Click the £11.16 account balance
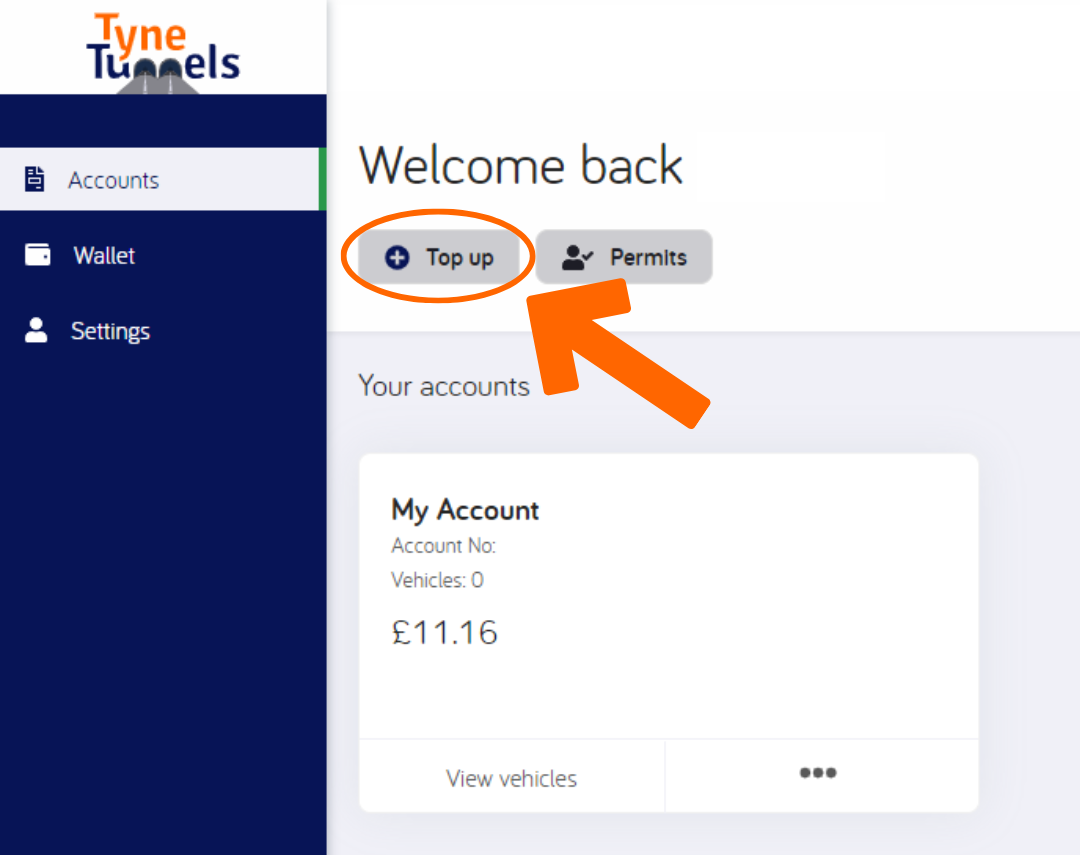 pyautogui.click(x=444, y=632)
